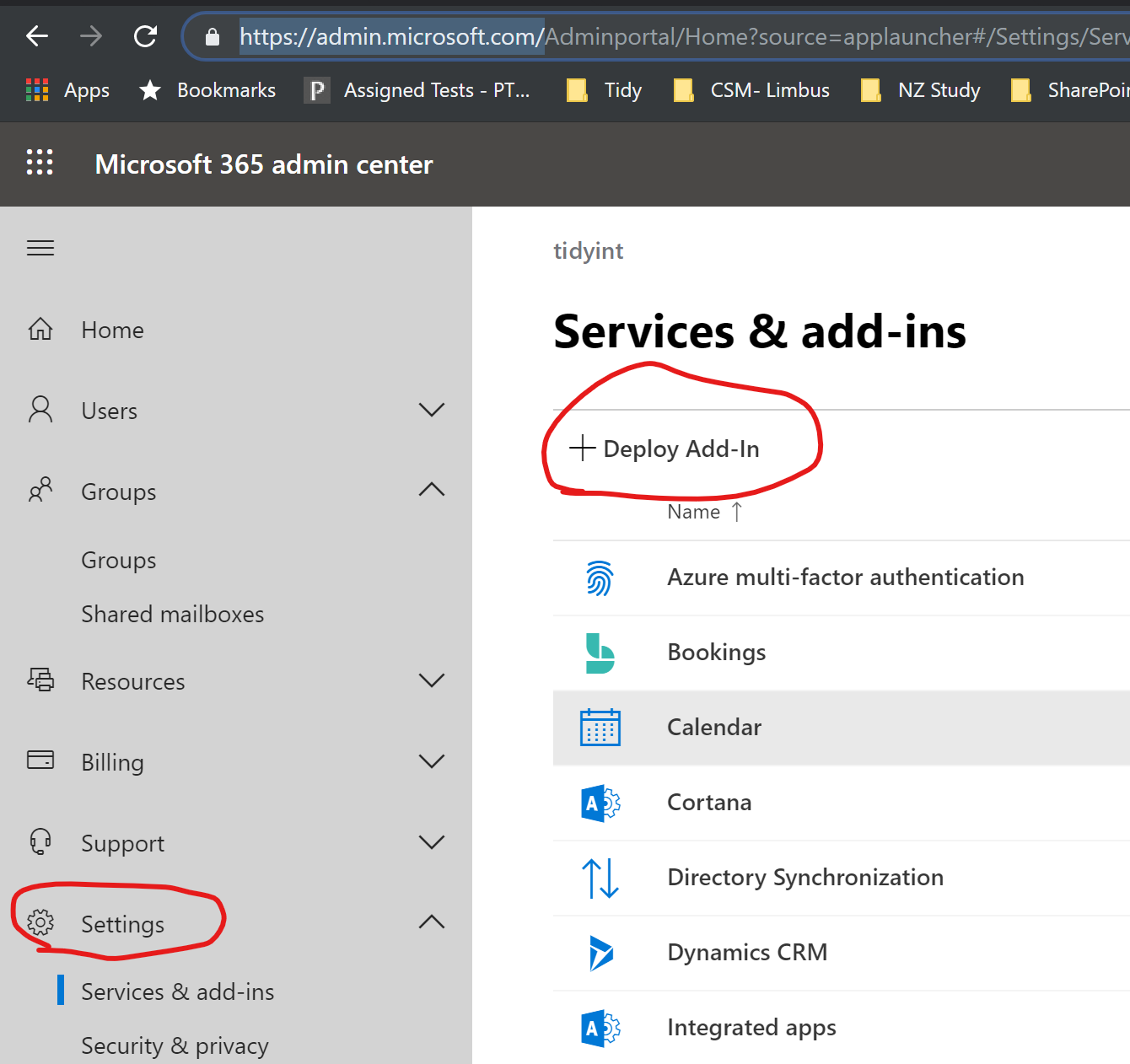The image size is (1130, 1064).
Task: Open Shared mailboxes in the sidebar
Action: coord(172,615)
